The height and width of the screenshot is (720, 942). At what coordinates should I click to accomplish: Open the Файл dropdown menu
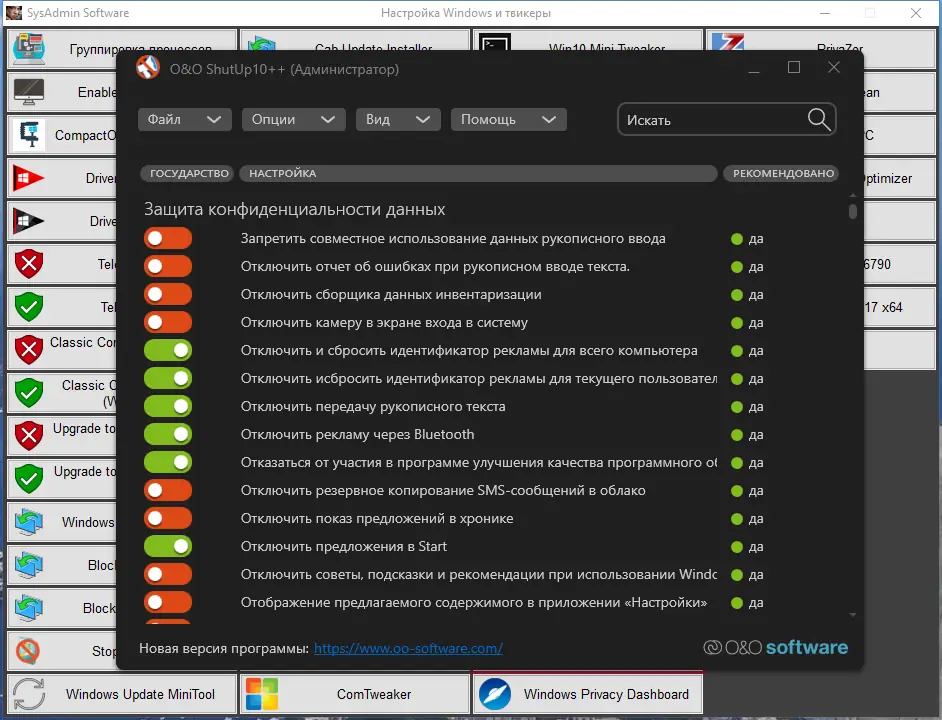pyautogui.click(x=184, y=118)
